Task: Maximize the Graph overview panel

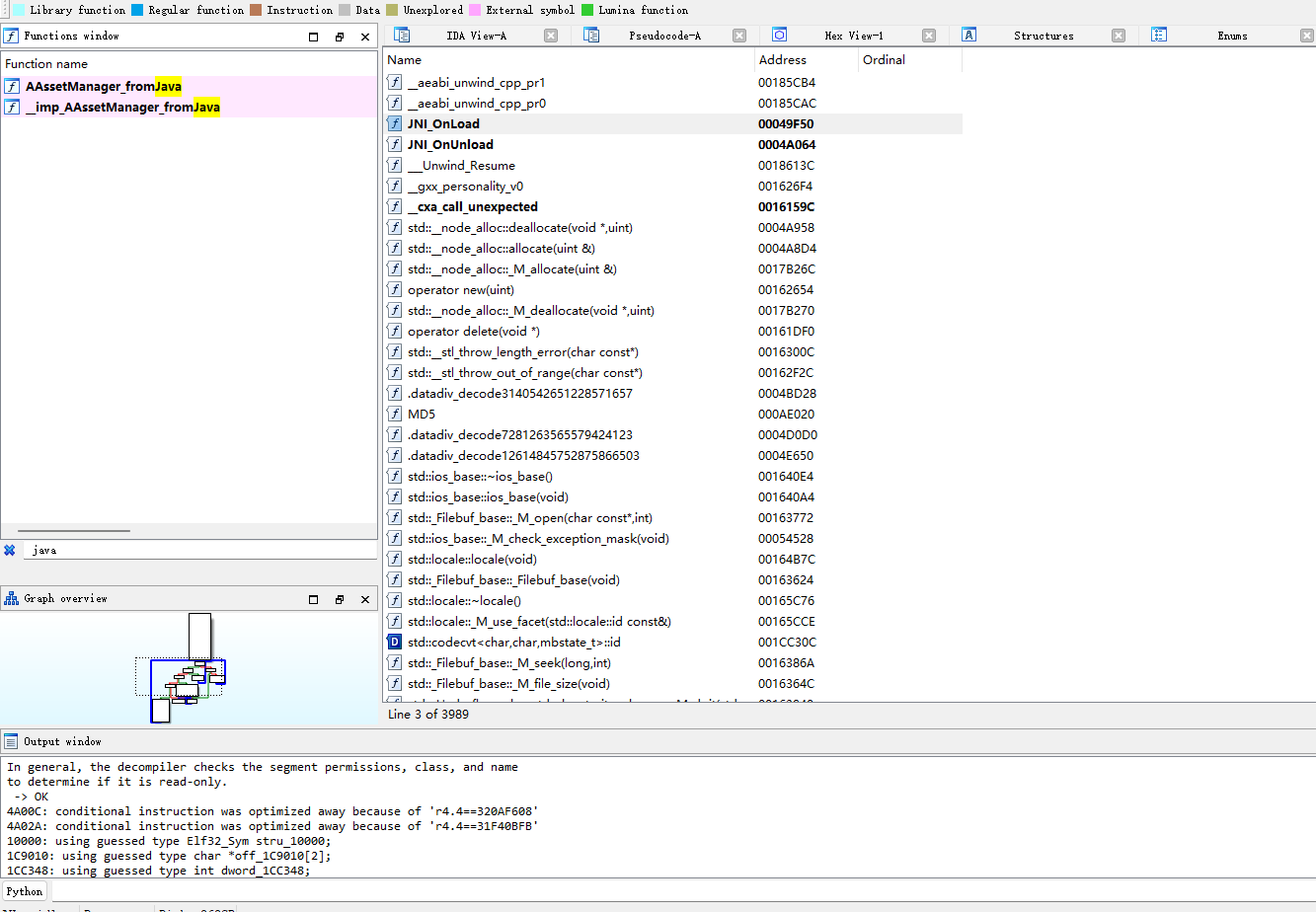Action: (x=314, y=599)
